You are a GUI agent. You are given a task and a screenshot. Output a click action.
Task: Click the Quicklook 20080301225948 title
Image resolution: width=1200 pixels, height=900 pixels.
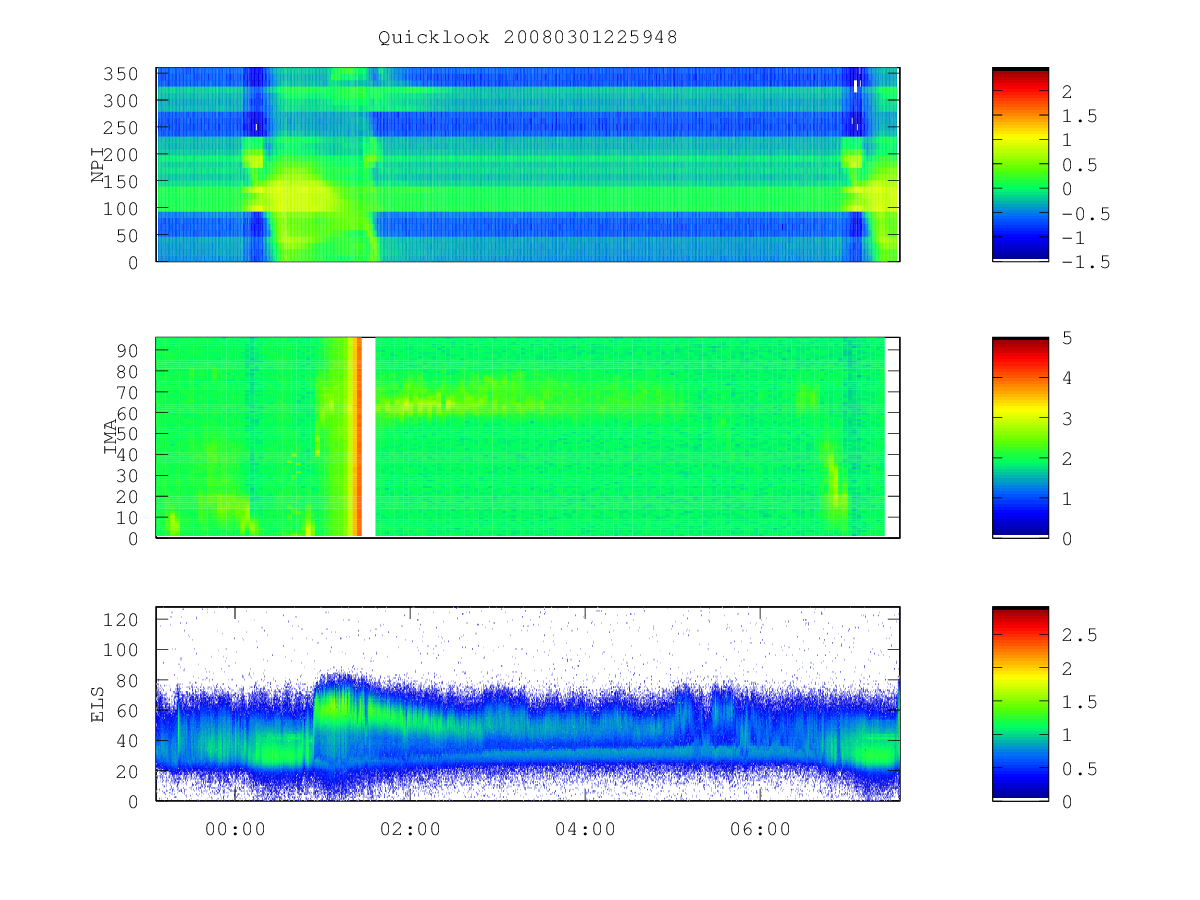pos(528,38)
